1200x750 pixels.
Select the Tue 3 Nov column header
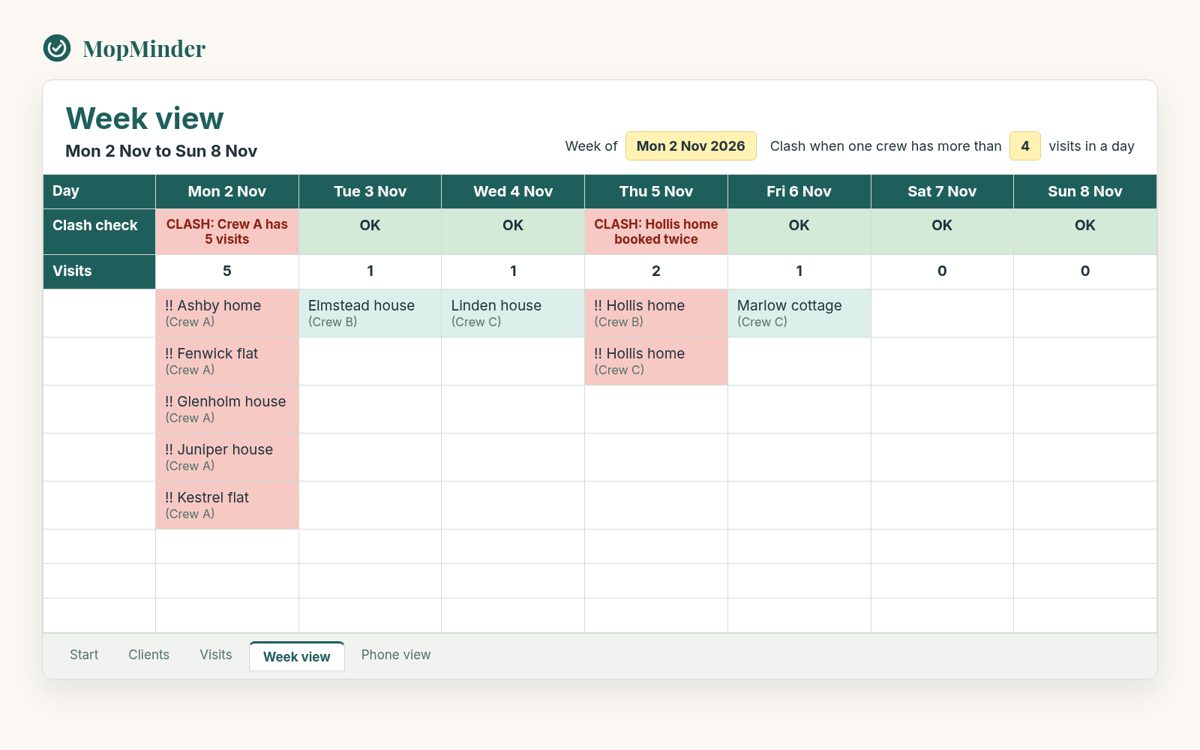click(370, 192)
